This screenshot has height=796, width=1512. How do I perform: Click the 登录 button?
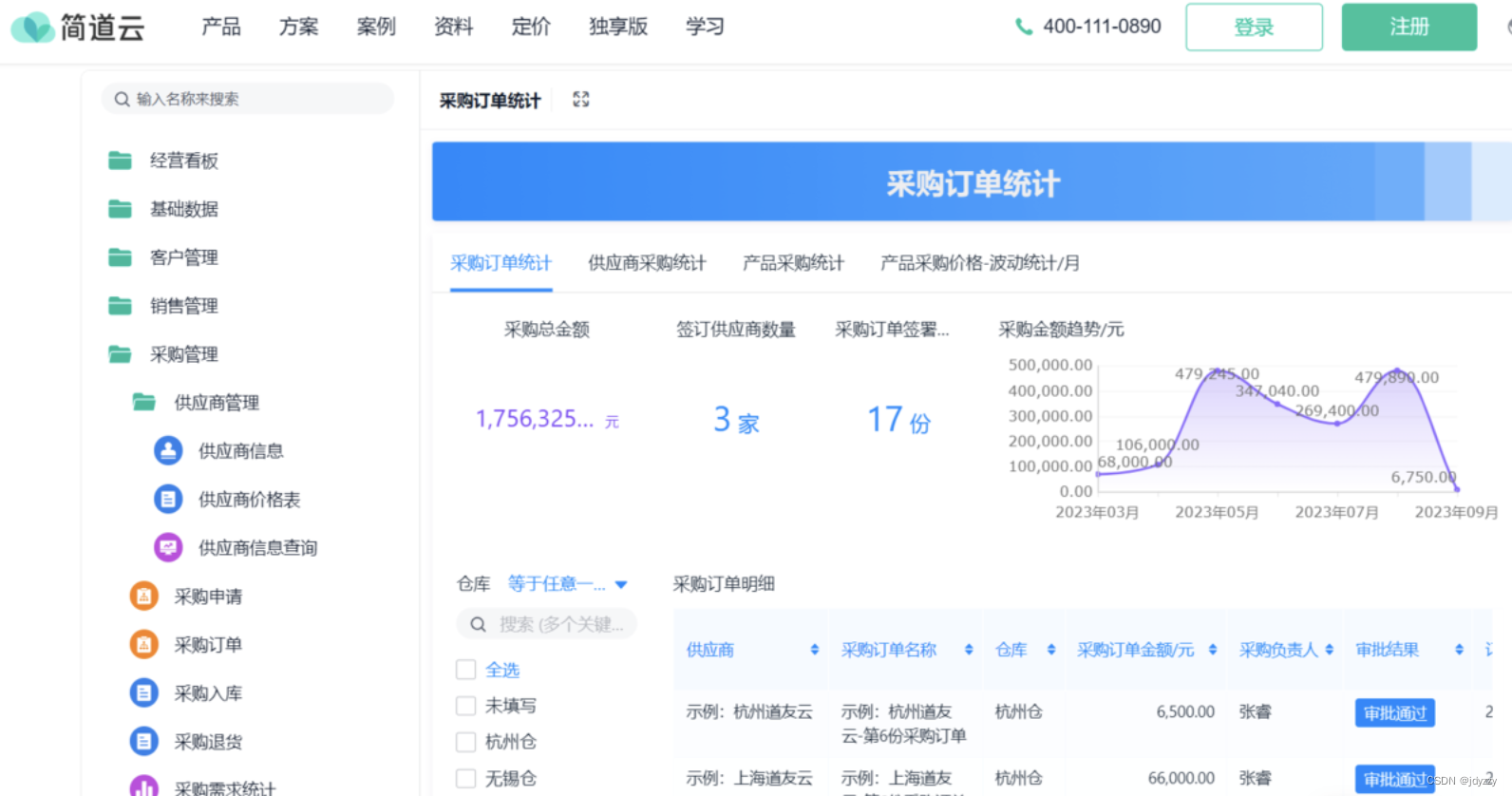point(1253,28)
